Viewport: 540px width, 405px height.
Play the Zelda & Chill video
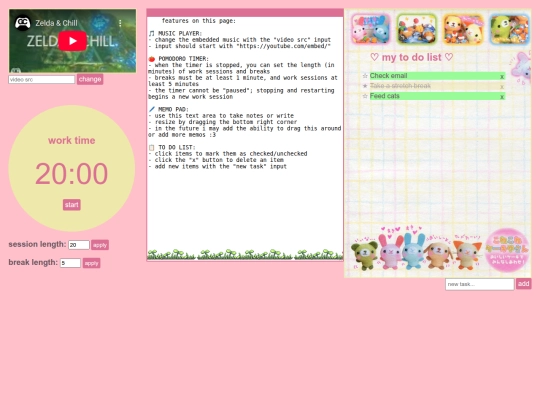click(x=72, y=41)
